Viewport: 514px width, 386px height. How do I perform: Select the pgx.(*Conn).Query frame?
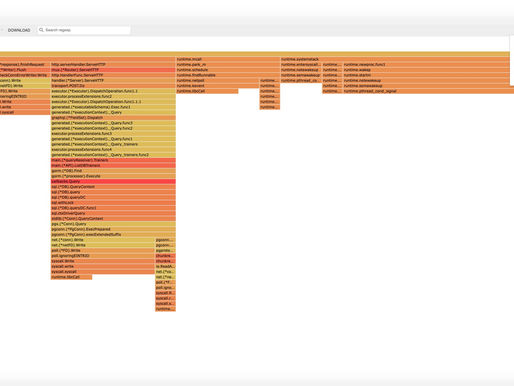tap(113, 224)
